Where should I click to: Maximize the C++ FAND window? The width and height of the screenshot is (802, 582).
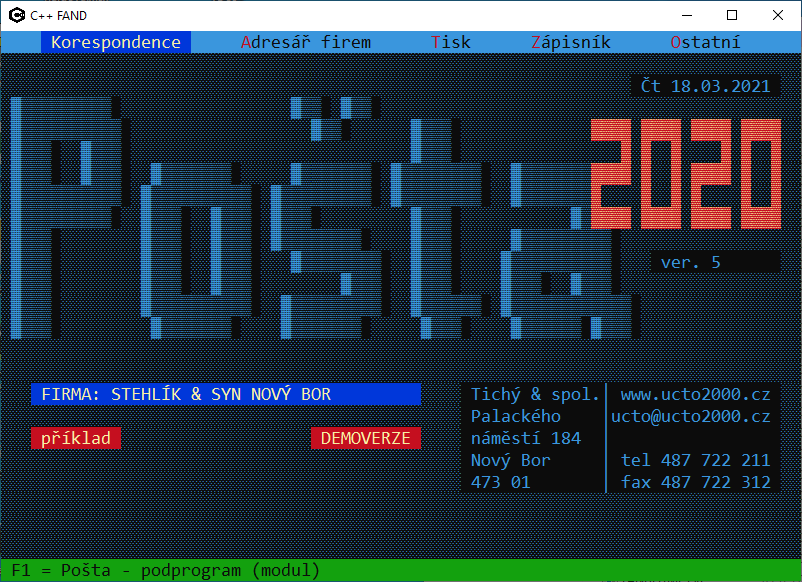click(x=732, y=15)
